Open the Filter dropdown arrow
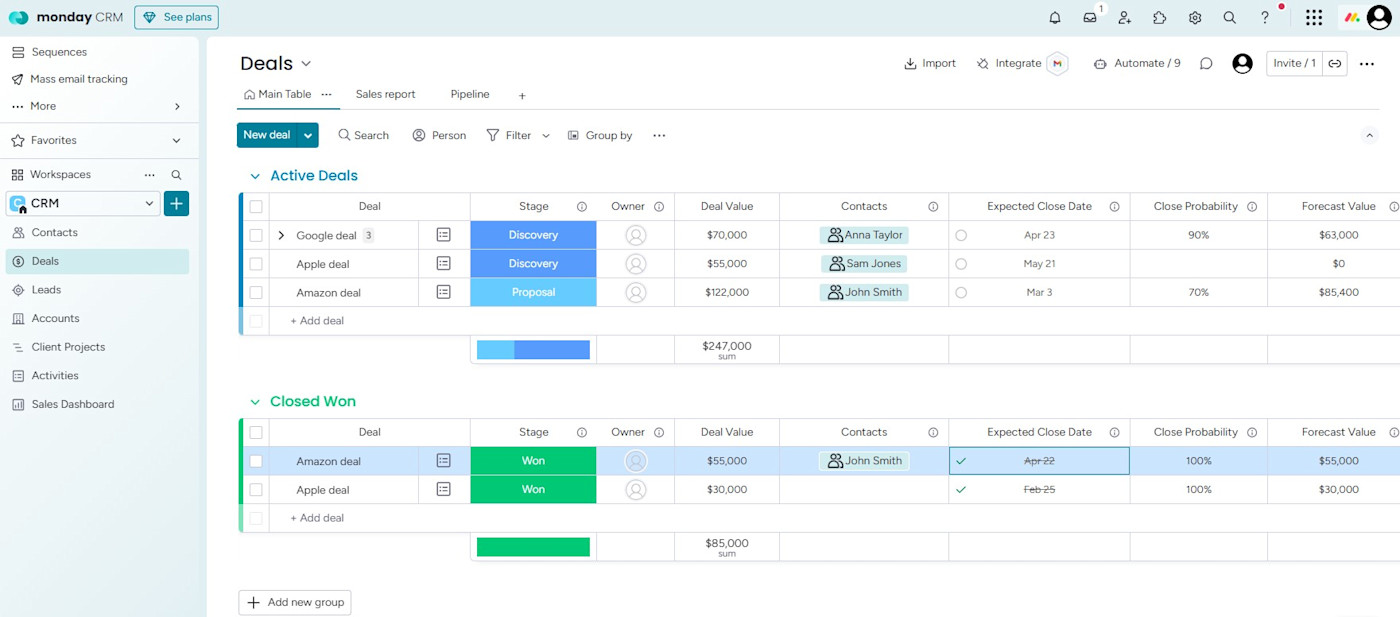The image size is (1400, 617). point(546,135)
